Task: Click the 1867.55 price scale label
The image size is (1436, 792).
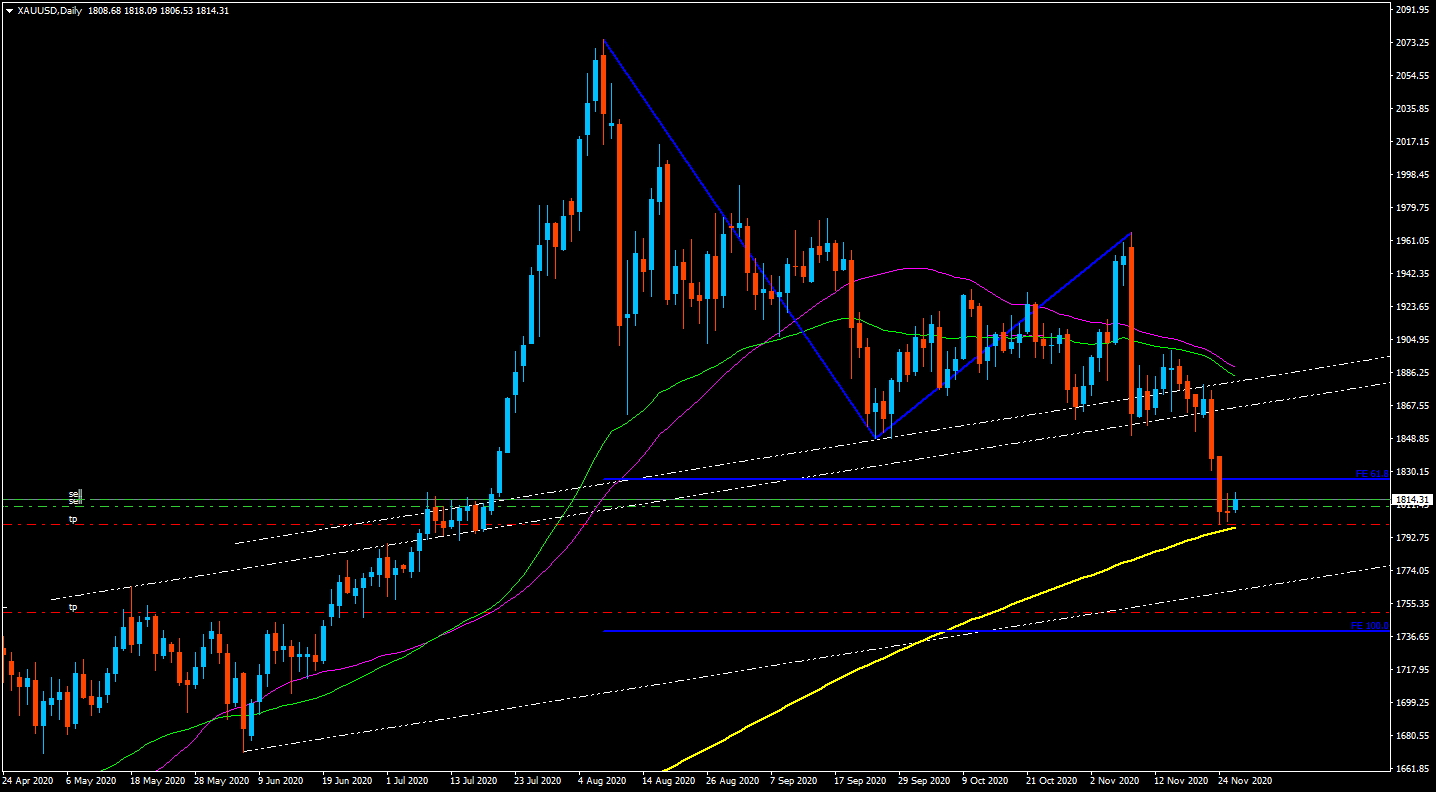Action: click(1410, 406)
